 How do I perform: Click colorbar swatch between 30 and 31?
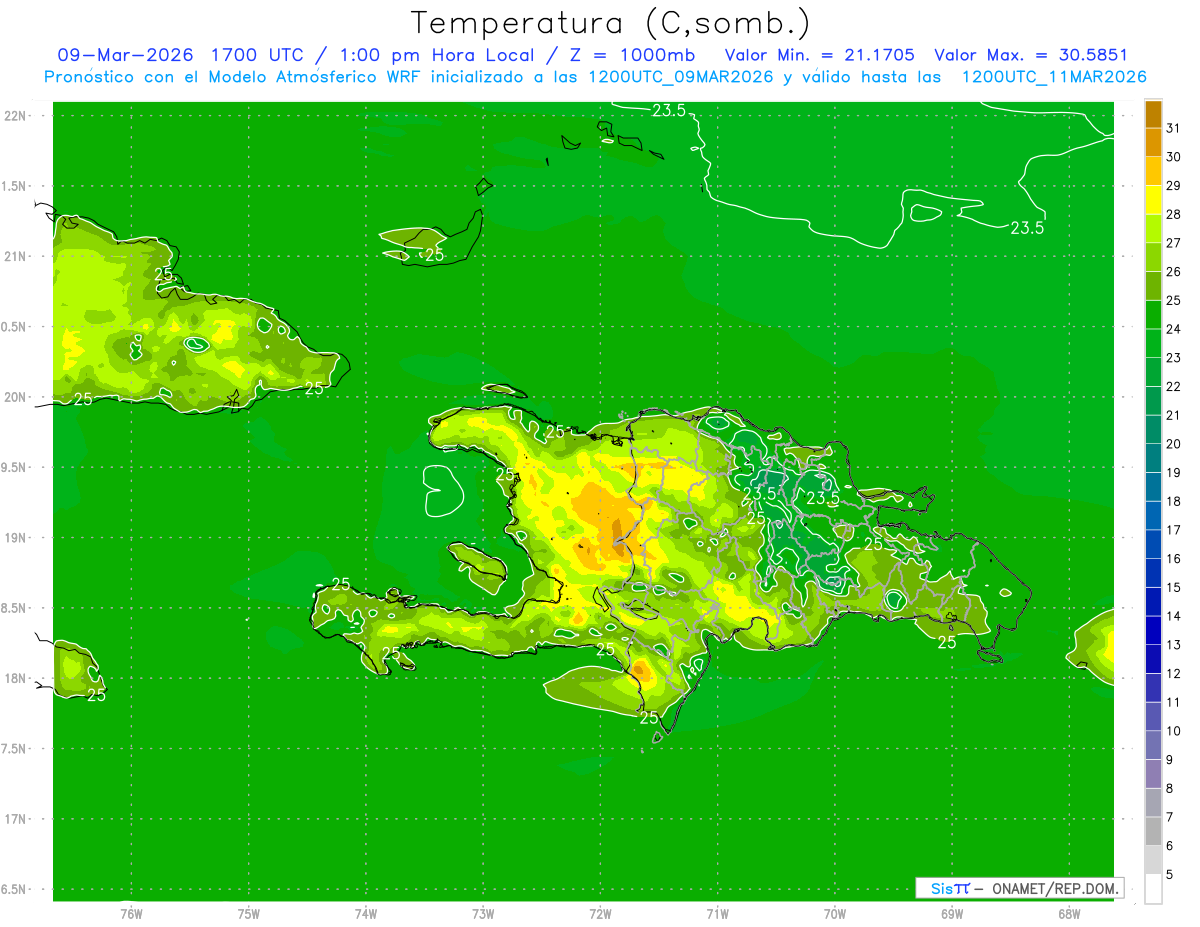pyautogui.click(x=1153, y=143)
